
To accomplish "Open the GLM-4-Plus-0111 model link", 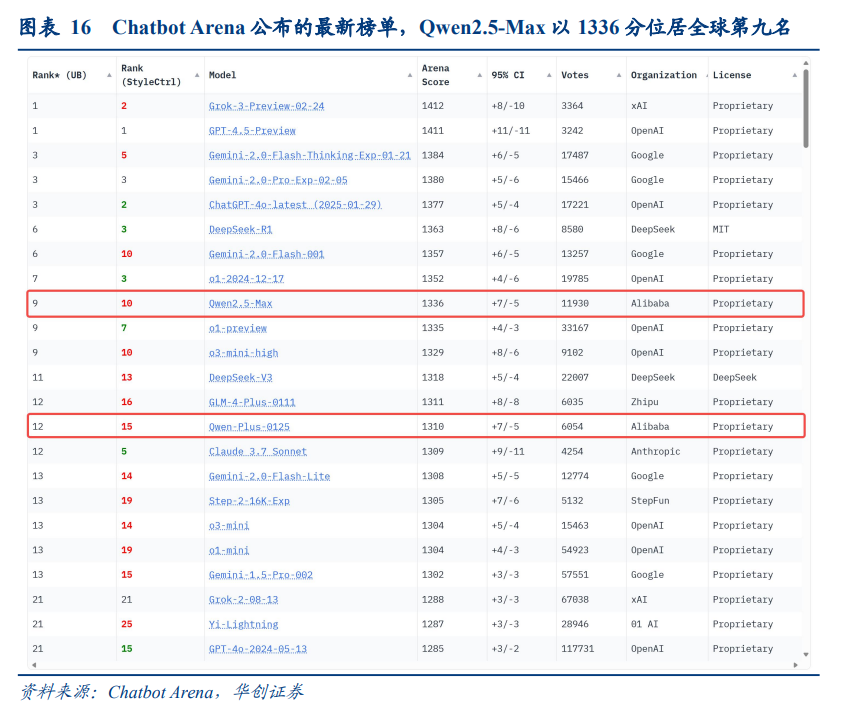I will [x=252, y=402].
